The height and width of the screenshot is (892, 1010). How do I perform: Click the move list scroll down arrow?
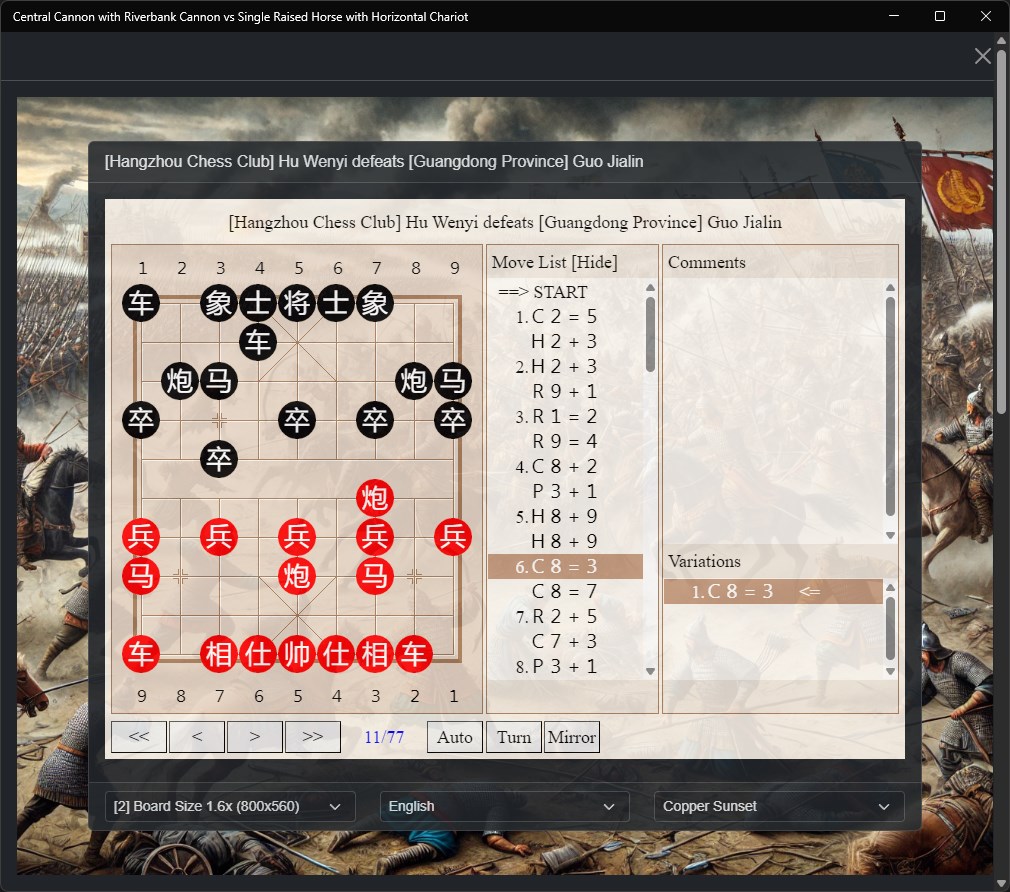651,671
